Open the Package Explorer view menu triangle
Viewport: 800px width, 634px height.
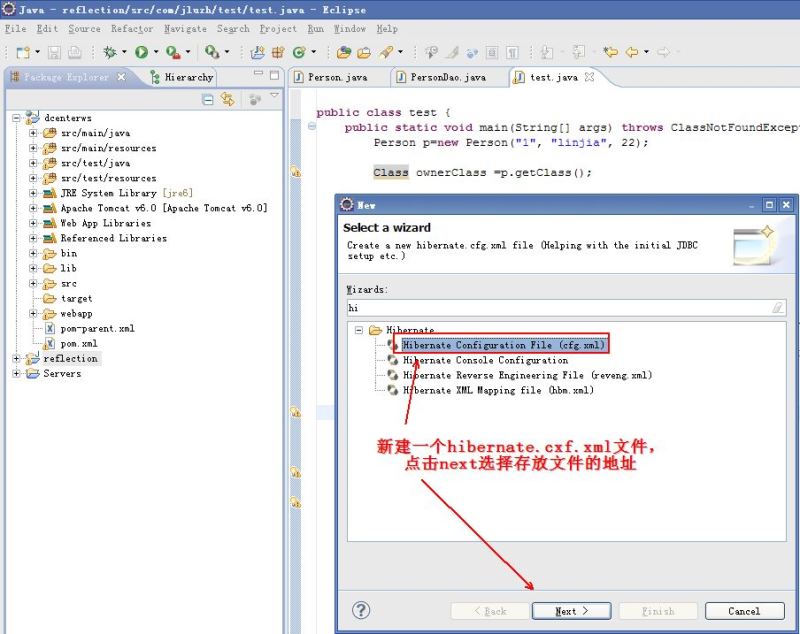(x=274, y=95)
